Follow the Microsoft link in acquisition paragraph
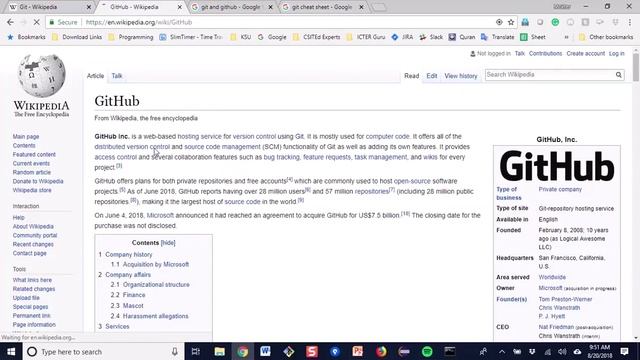 pos(160,215)
